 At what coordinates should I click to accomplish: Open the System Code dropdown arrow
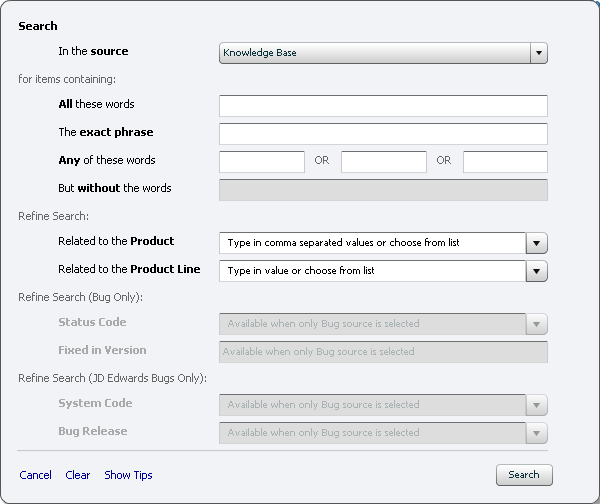(538, 405)
